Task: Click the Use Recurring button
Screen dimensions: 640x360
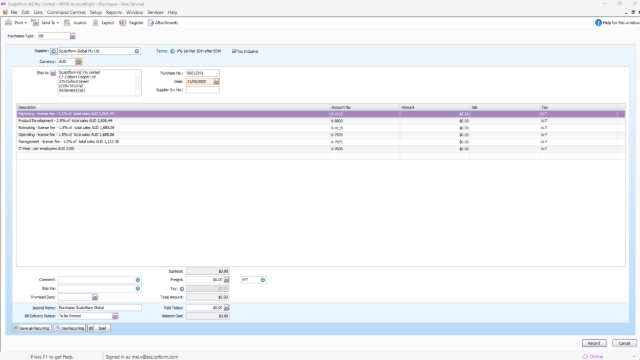Action: (x=69, y=328)
